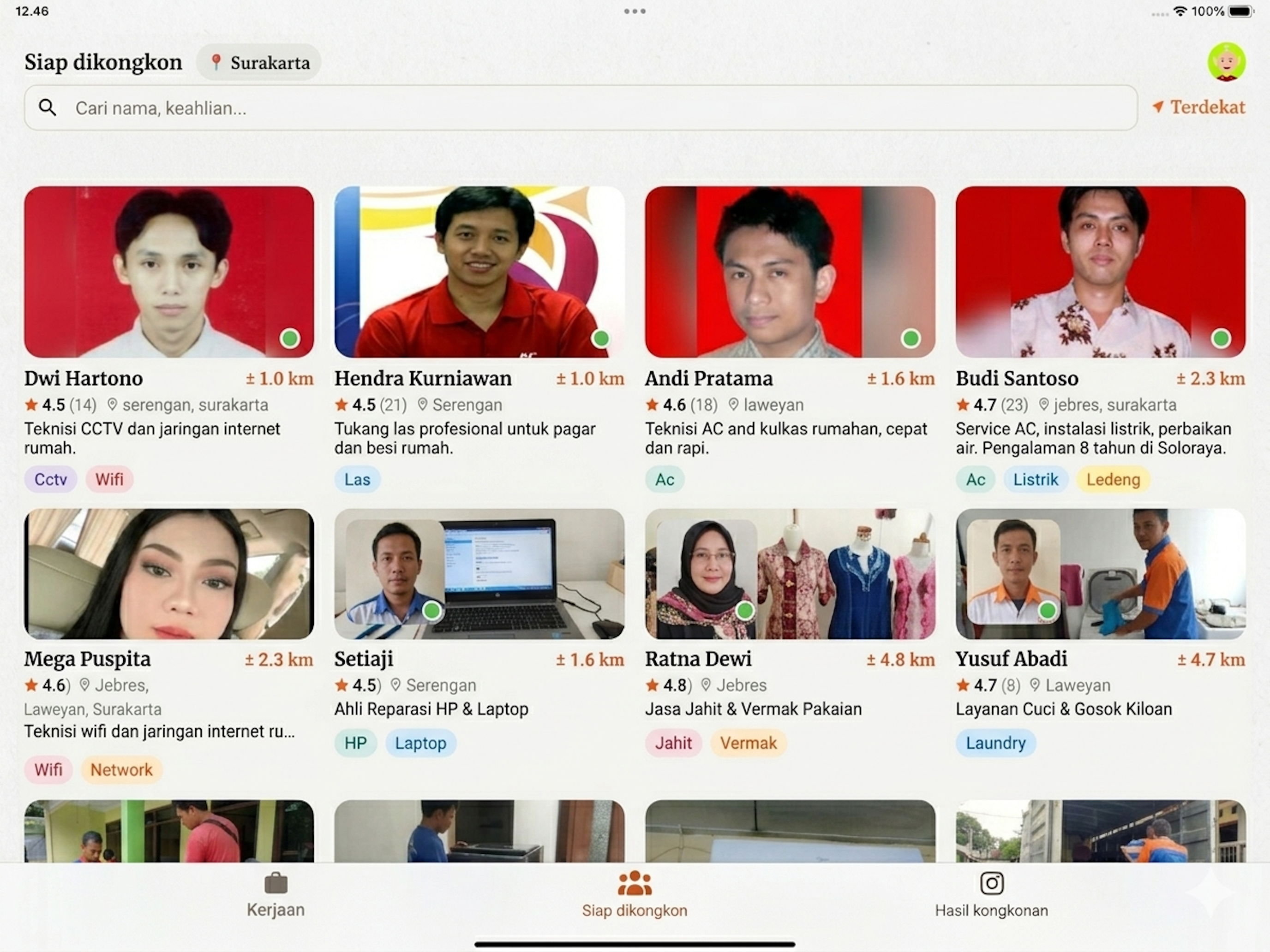Select the Jahit skill tag
The width and height of the screenshot is (1270, 952).
[x=673, y=743]
